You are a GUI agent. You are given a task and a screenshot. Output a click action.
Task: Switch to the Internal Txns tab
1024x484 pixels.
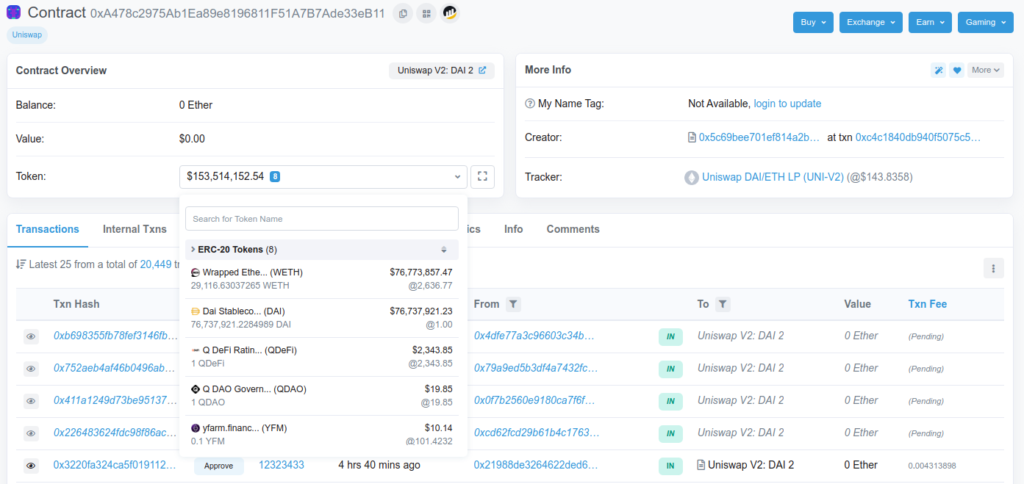click(134, 229)
